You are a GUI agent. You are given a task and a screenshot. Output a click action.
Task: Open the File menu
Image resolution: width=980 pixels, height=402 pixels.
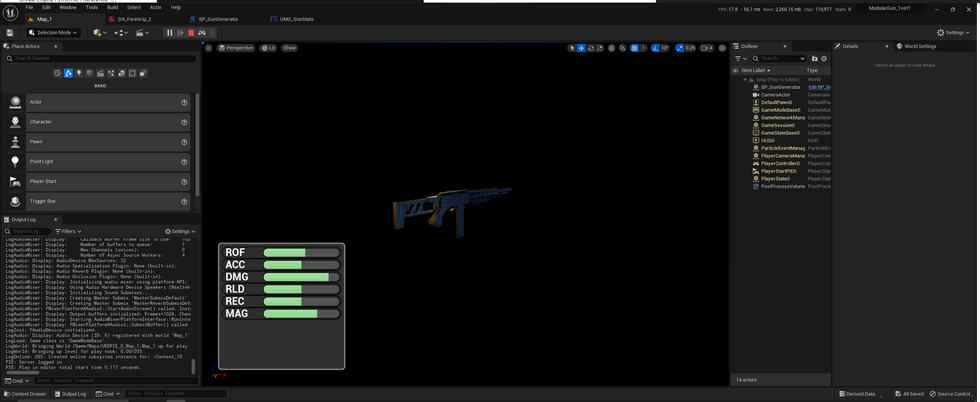tap(29, 8)
